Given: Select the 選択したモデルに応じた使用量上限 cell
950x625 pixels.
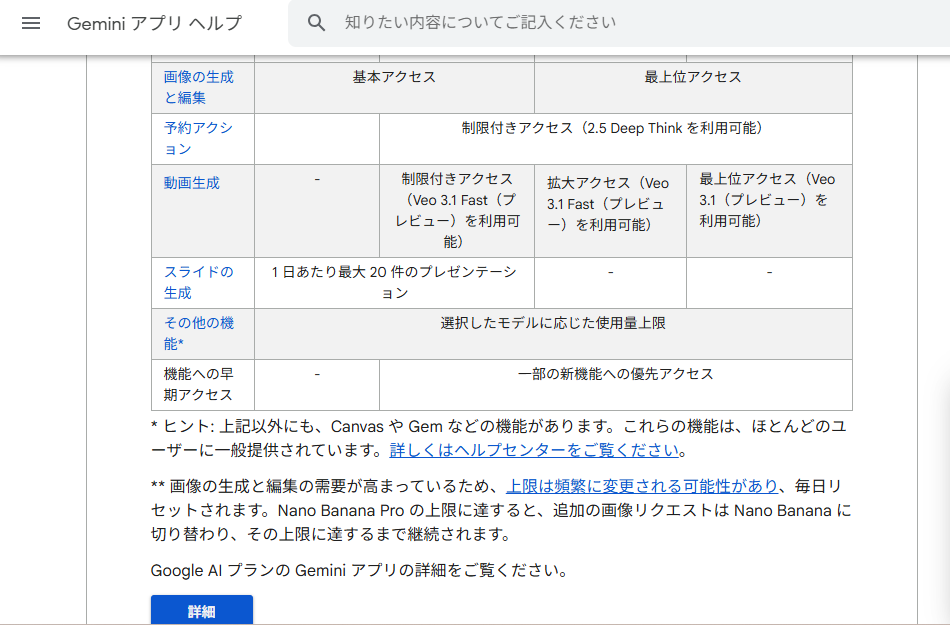Looking at the screenshot, I should (552, 323).
